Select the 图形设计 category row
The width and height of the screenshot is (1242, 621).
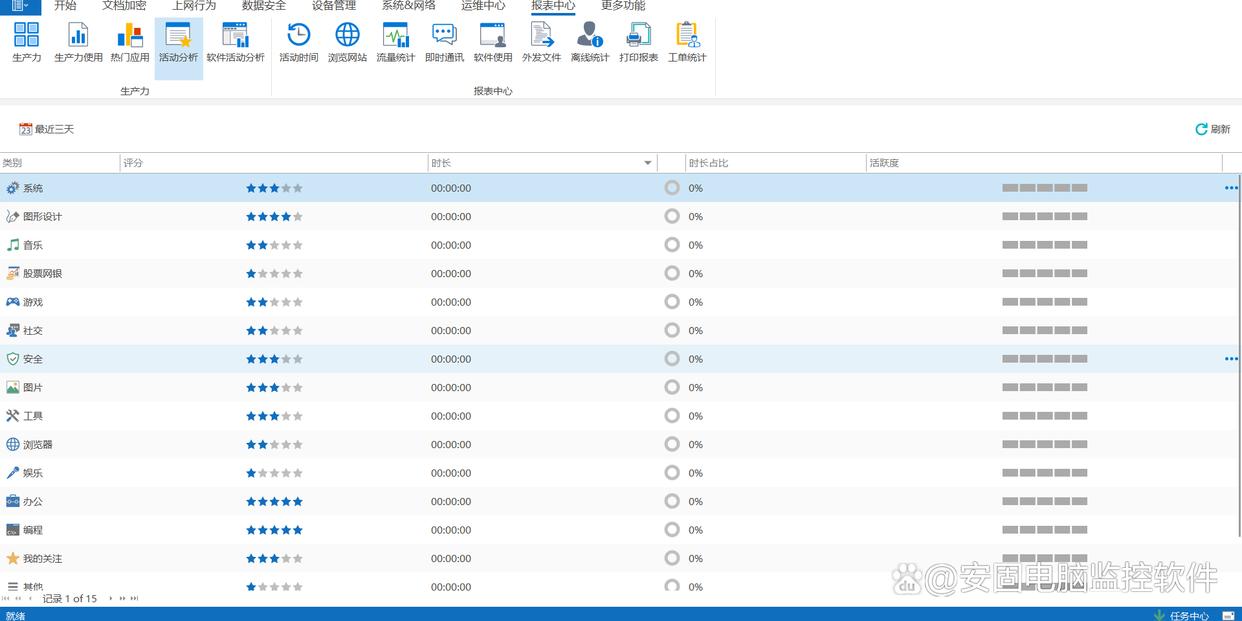coord(43,217)
